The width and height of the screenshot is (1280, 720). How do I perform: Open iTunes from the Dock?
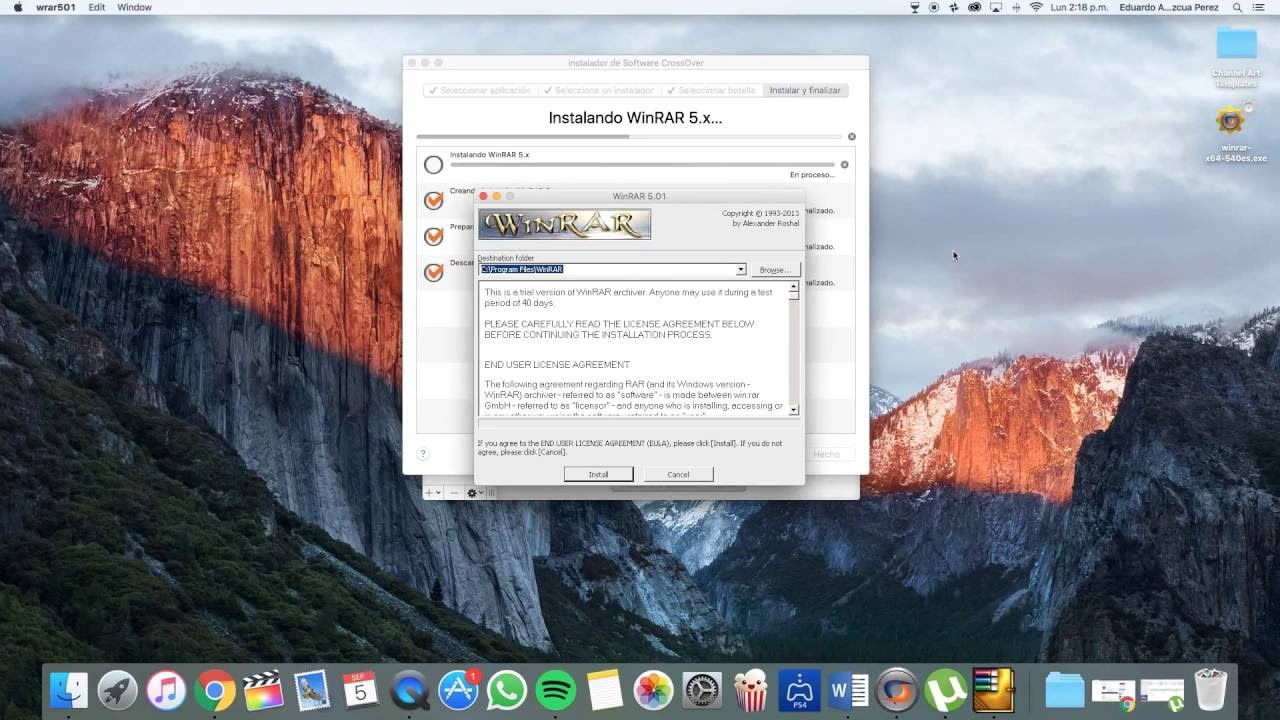(167, 690)
